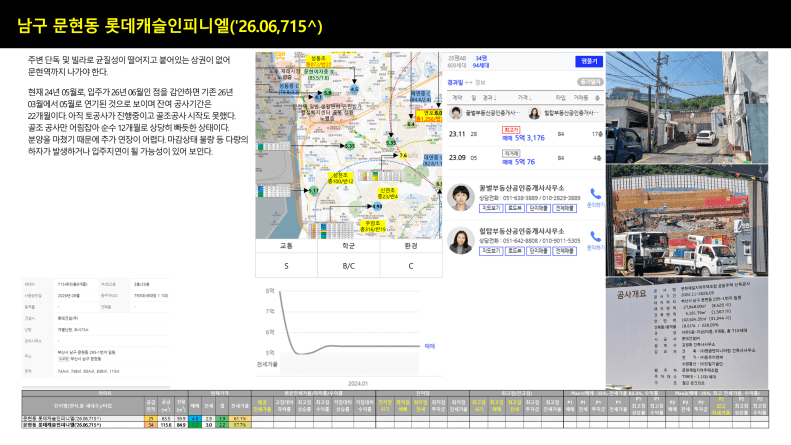
Task: Open 꿀벌부동산공인중개사사무소 agent profile photo
Action: pos(460,197)
